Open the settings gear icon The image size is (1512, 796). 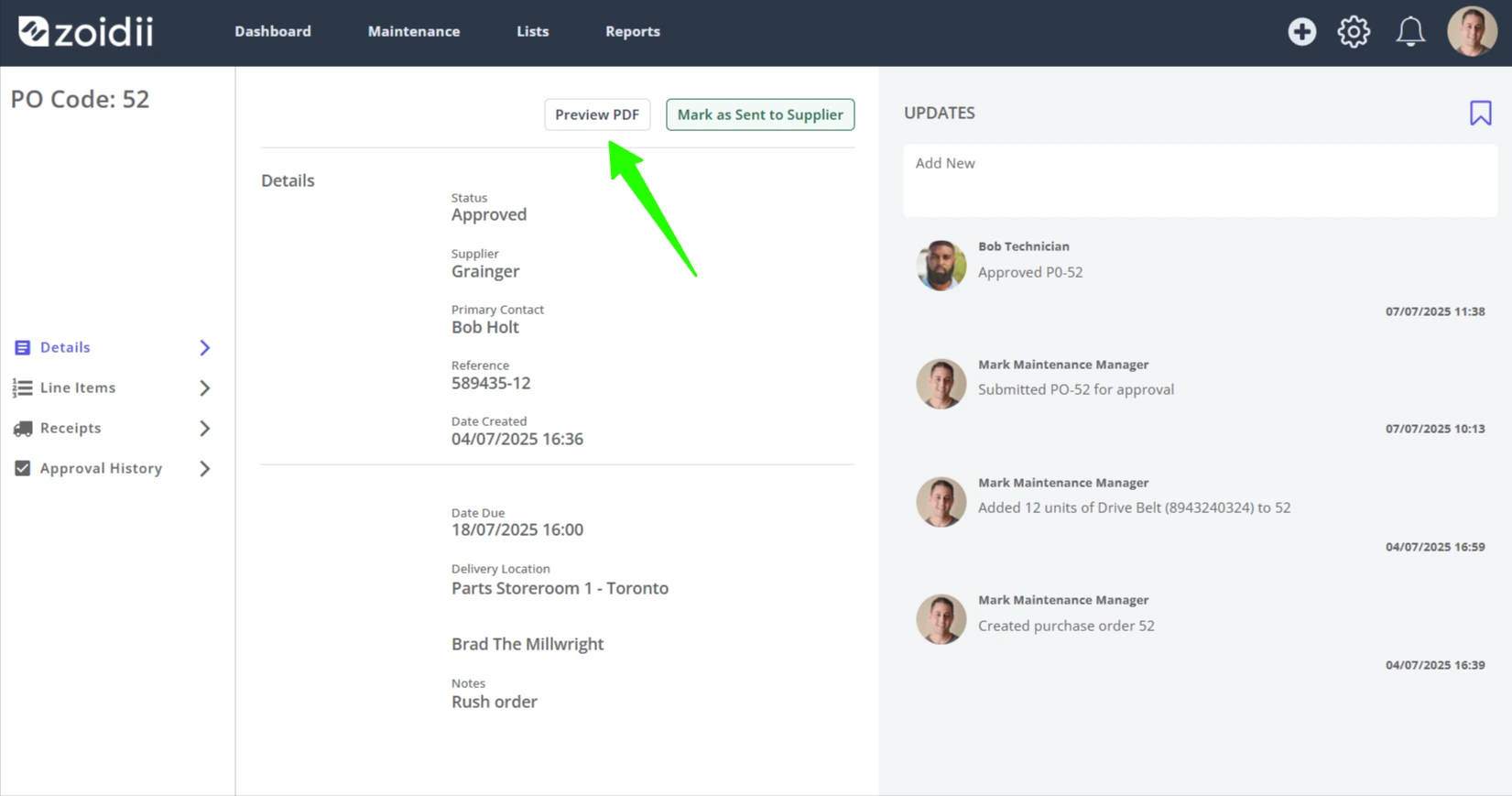coord(1354,32)
